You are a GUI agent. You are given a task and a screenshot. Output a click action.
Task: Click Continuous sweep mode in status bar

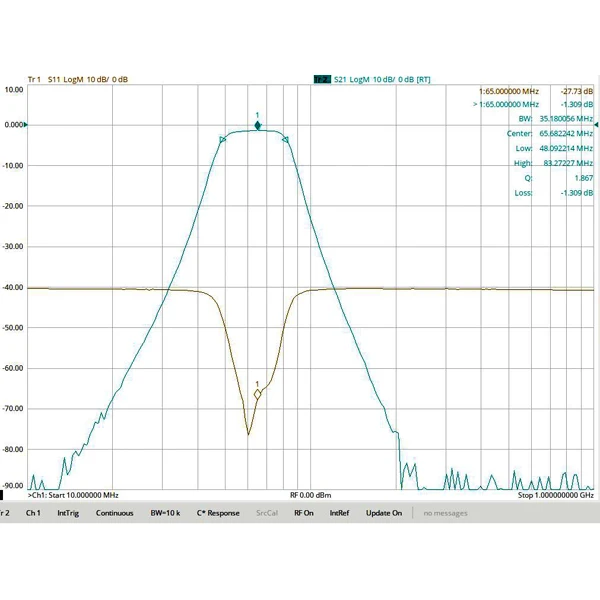point(114,513)
